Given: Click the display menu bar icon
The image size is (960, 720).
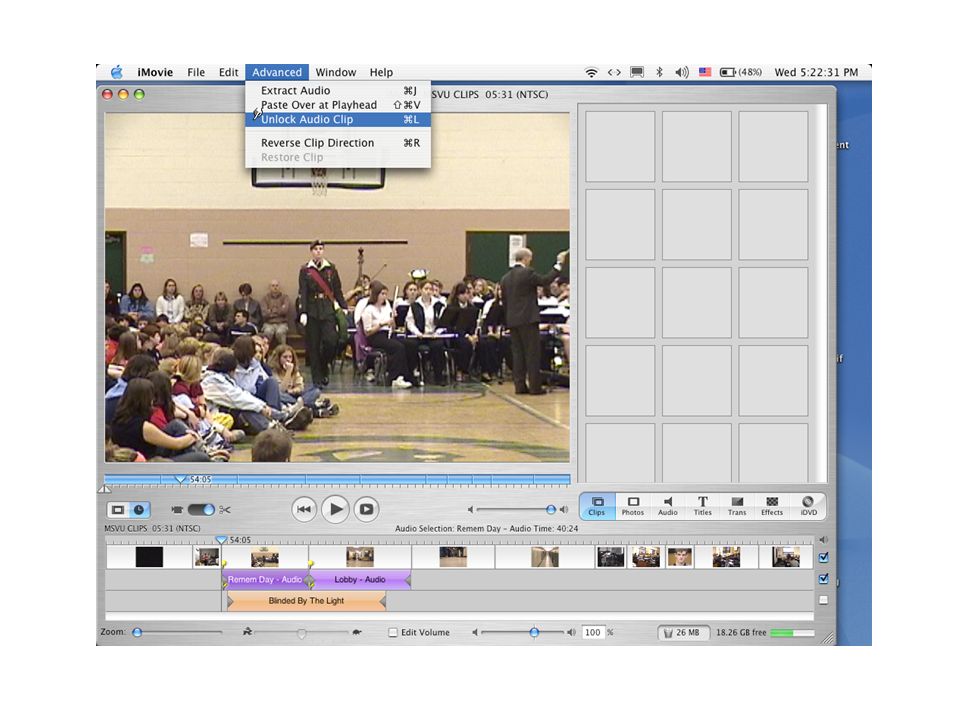Looking at the screenshot, I should (637, 72).
